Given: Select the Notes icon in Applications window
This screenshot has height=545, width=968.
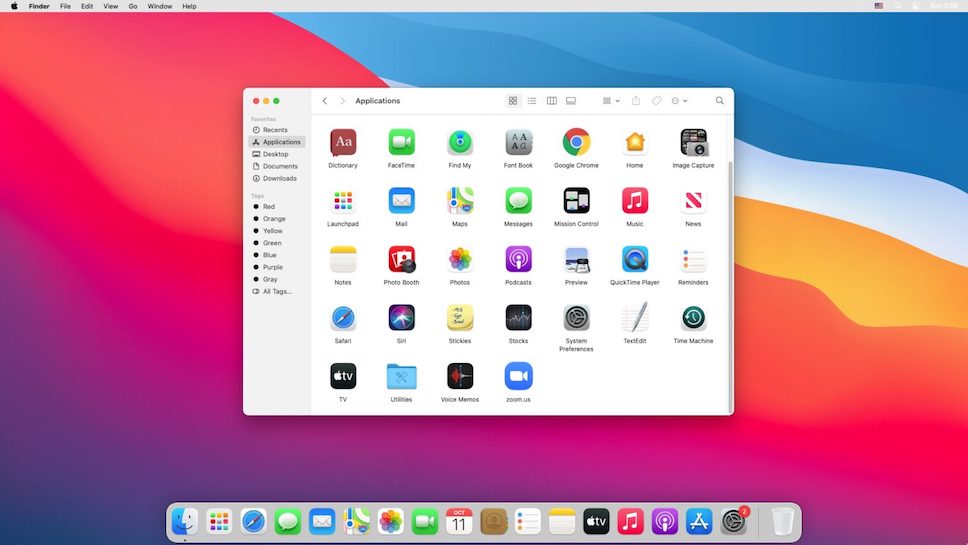Looking at the screenshot, I should tap(343, 260).
